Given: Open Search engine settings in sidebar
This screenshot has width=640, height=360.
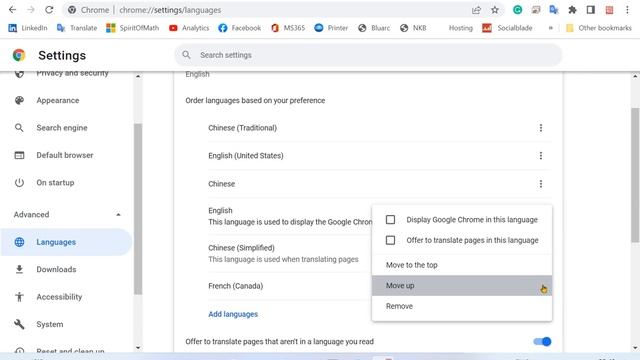Looking at the screenshot, I should point(62,128).
